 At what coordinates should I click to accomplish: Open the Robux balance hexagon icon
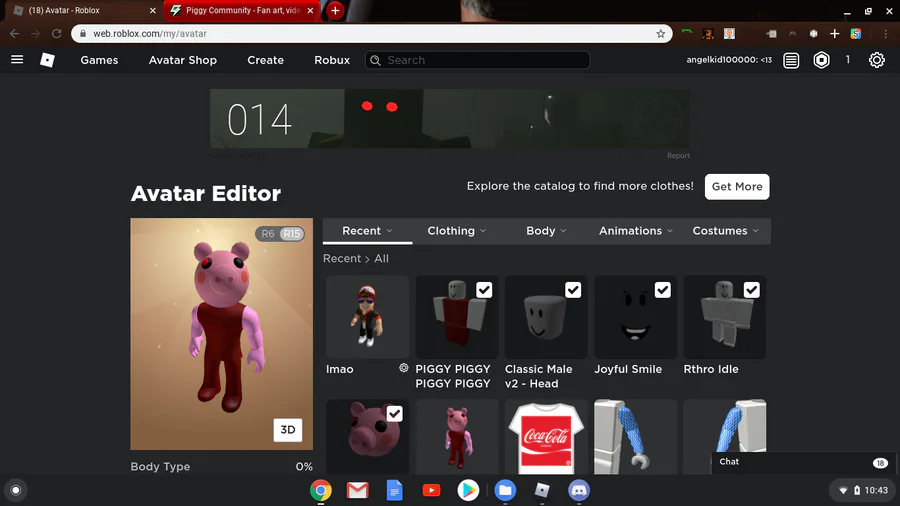pyautogui.click(x=821, y=60)
